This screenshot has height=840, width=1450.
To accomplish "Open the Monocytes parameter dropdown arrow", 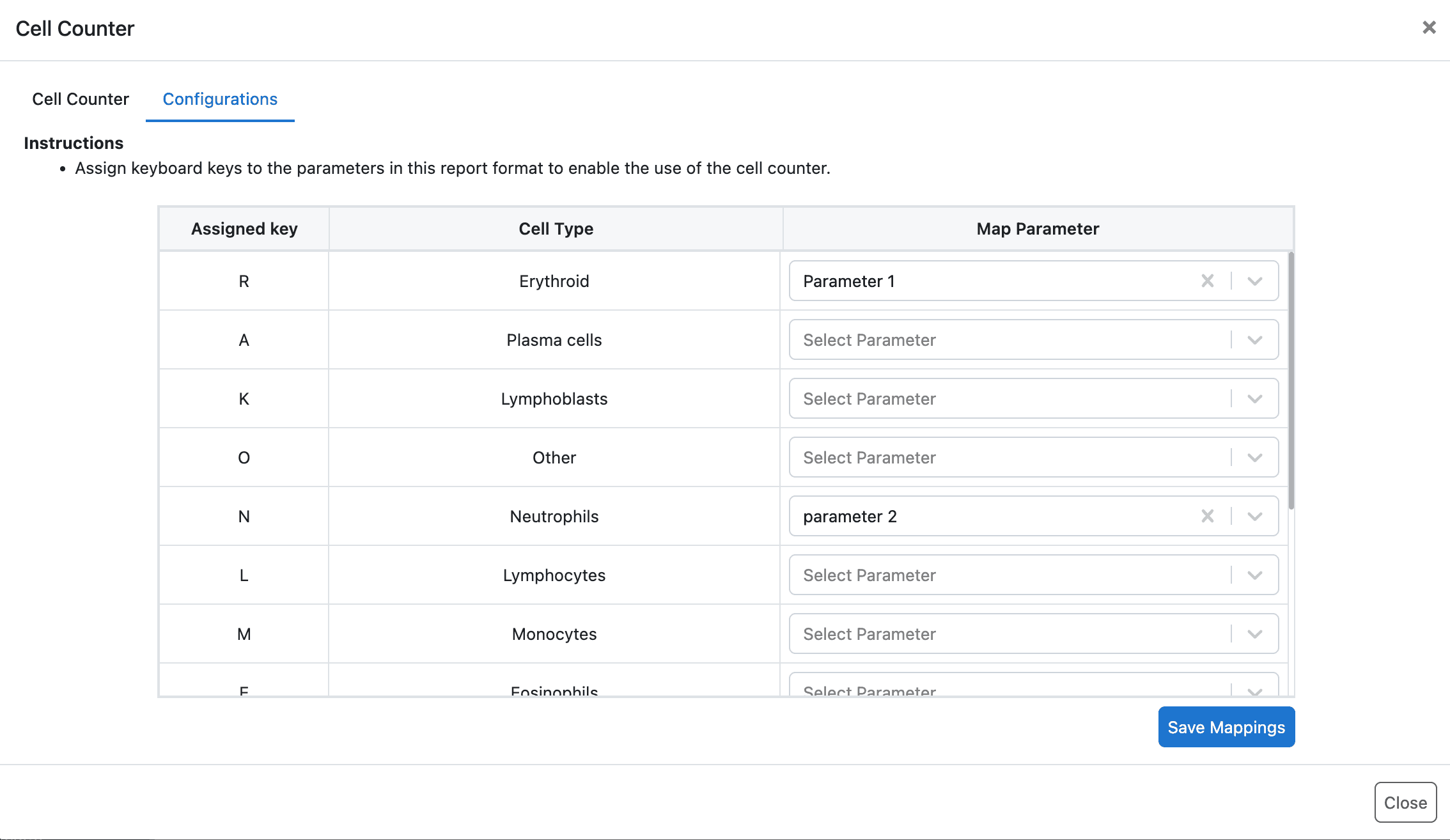I will click(x=1254, y=634).
